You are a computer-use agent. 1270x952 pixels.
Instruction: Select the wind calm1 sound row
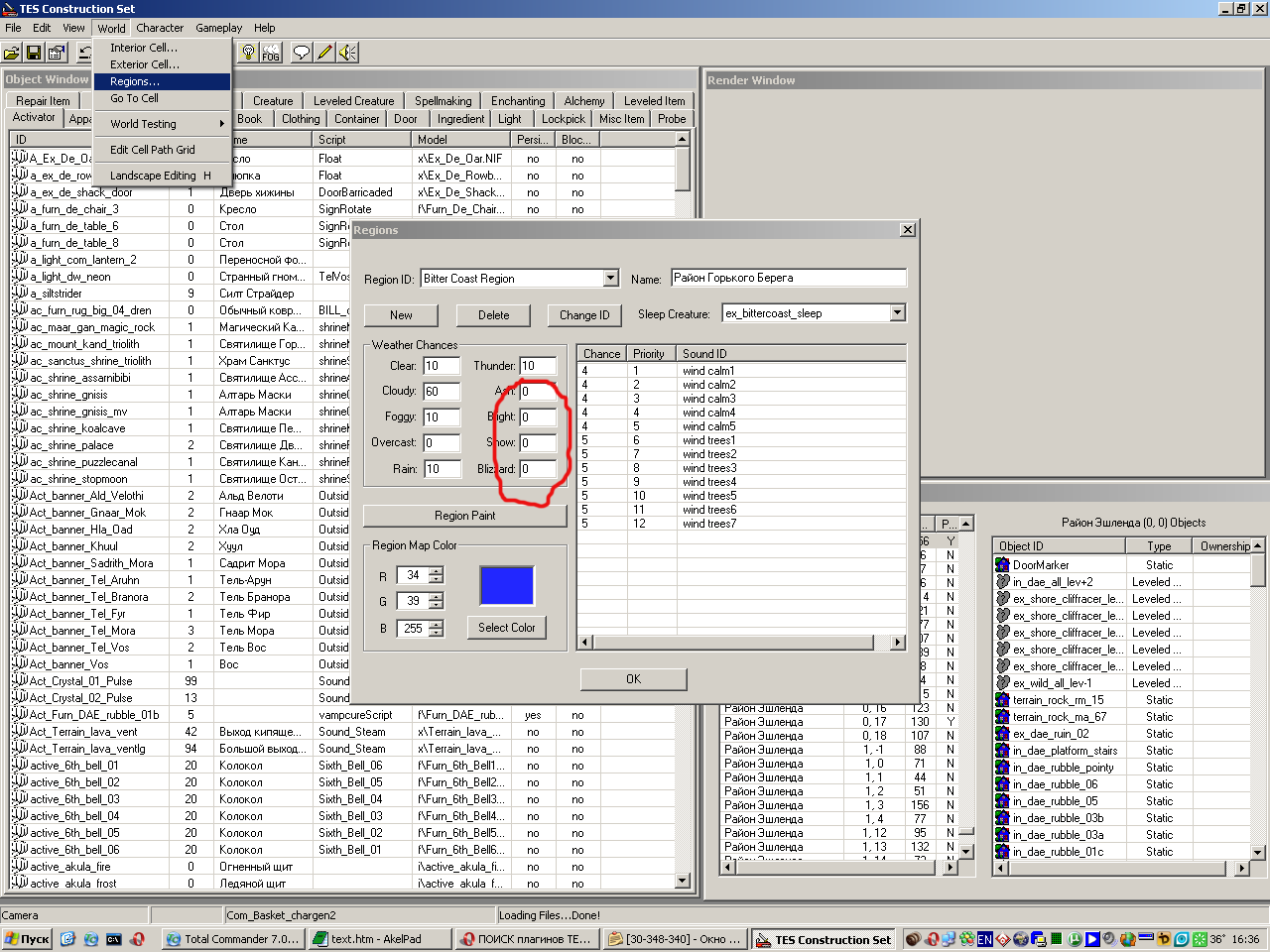tap(742, 371)
